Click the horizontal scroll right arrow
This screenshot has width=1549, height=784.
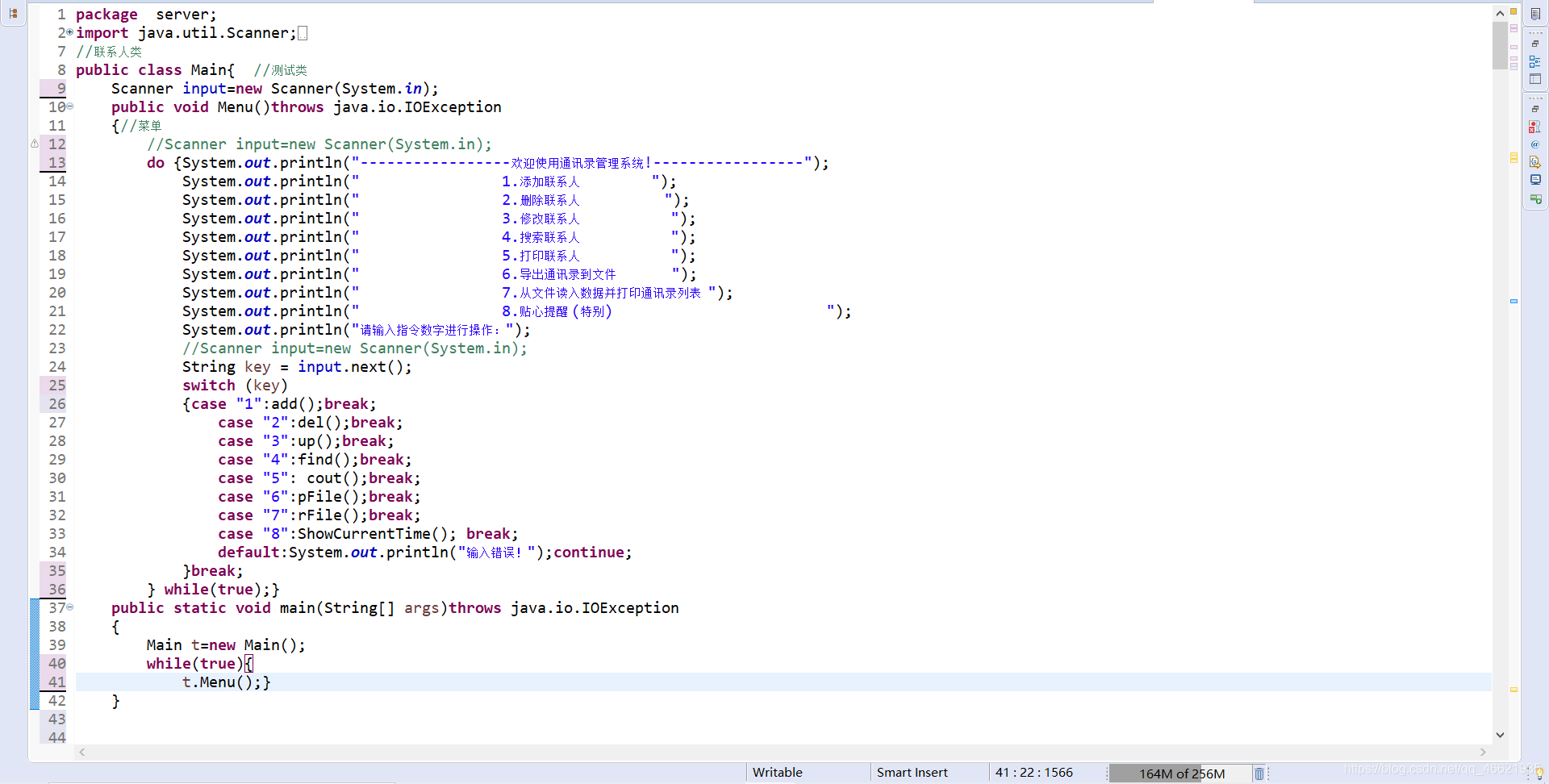1483,752
